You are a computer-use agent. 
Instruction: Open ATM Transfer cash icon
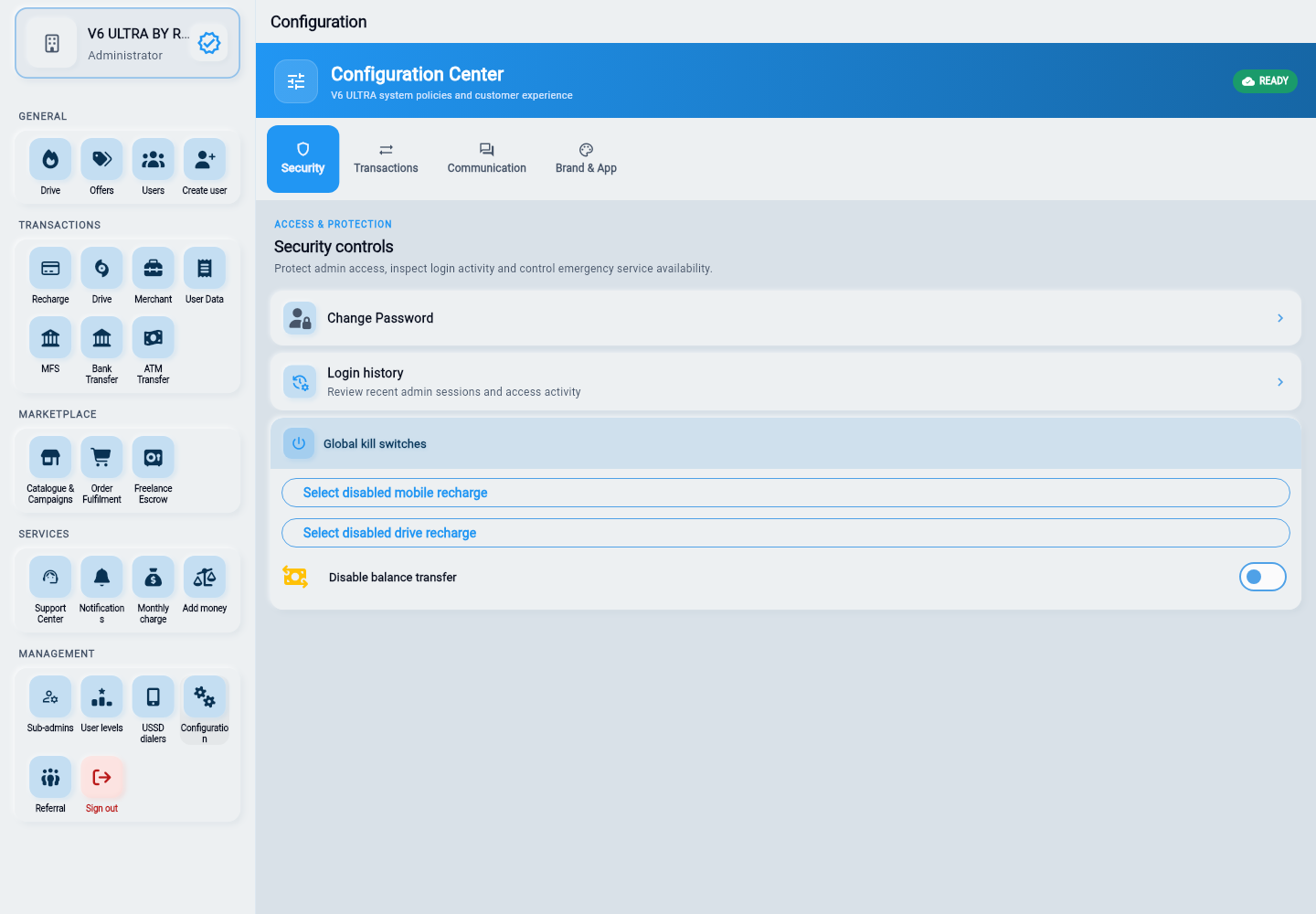tap(153, 338)
